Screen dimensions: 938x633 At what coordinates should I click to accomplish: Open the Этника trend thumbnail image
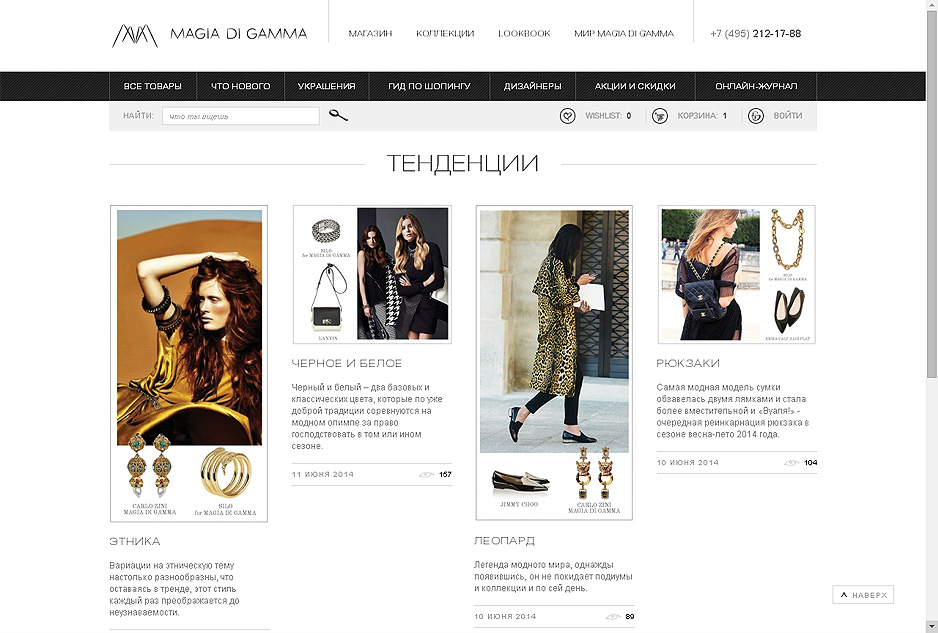click(189, 364)
